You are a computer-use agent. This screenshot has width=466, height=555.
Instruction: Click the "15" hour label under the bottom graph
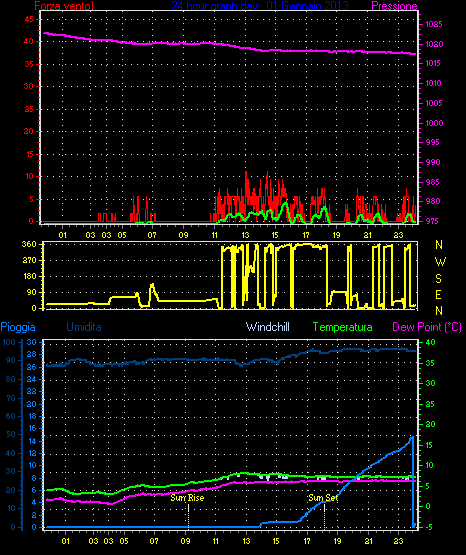(x=276, y=541)
